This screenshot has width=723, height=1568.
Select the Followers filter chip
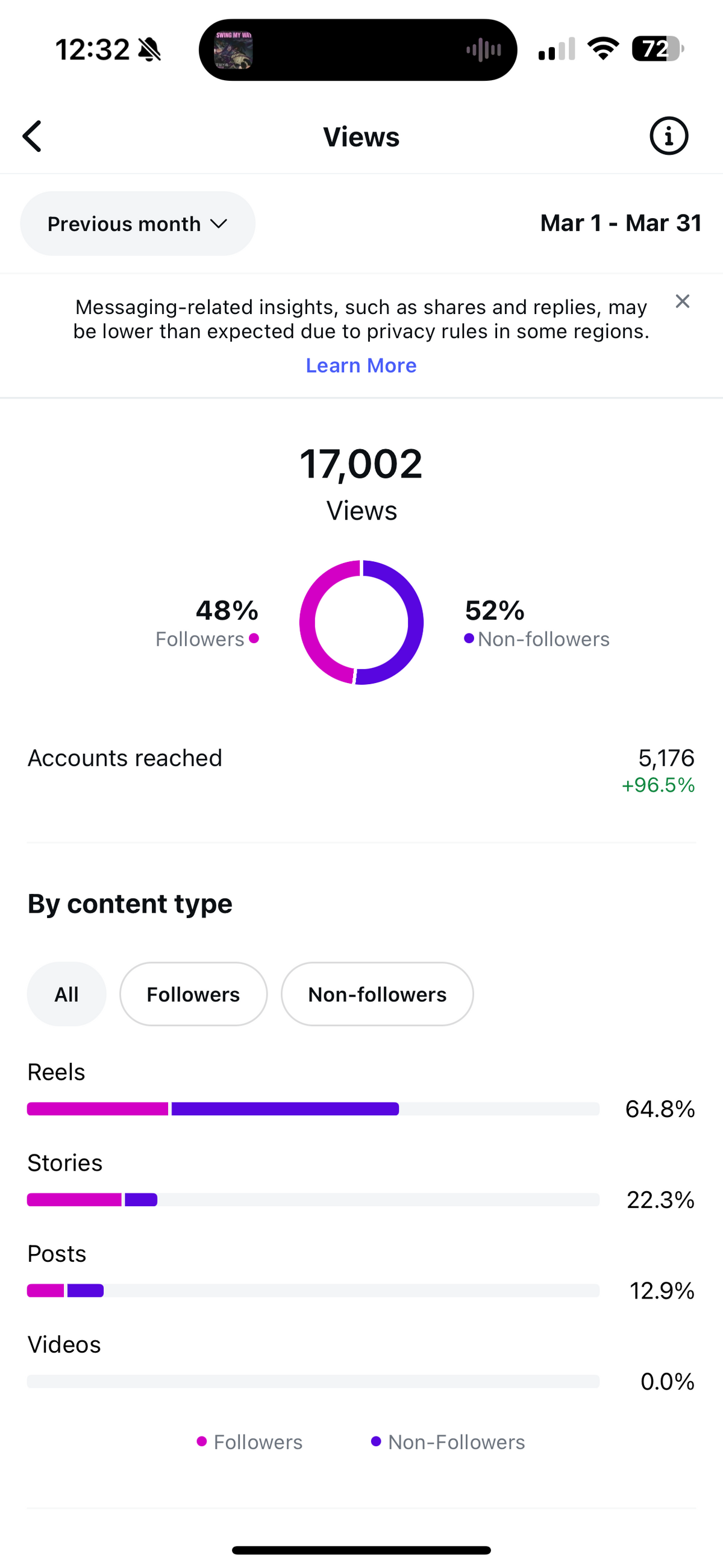[x=193, y=994]
